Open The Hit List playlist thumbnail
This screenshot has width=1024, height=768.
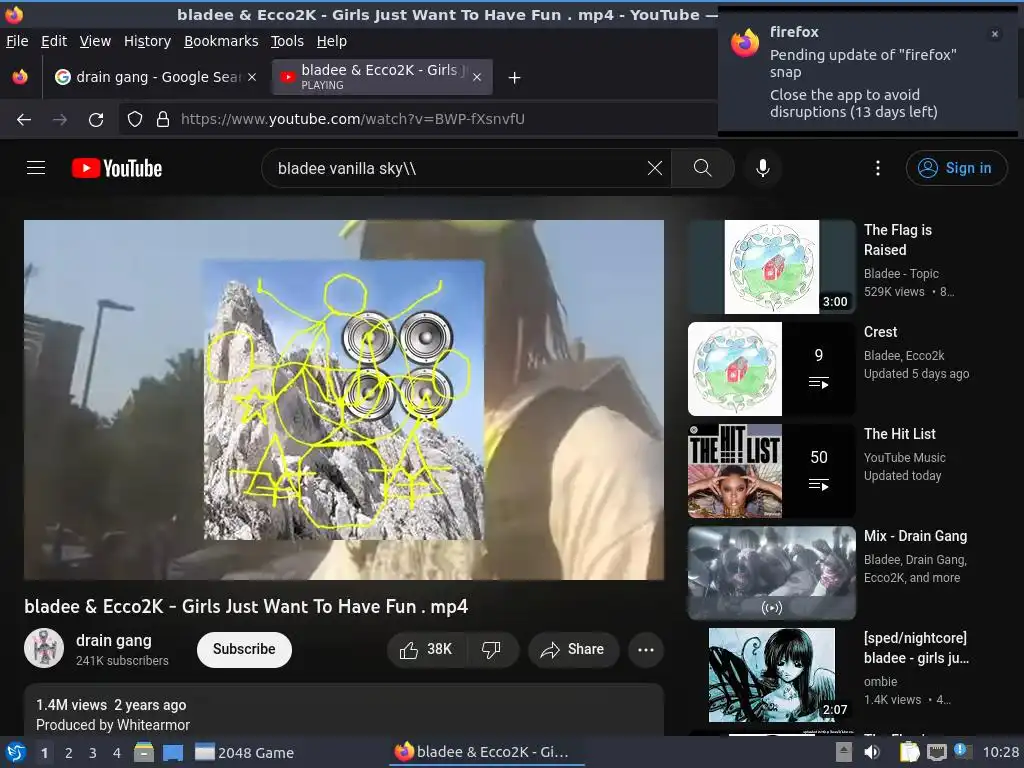771,471
